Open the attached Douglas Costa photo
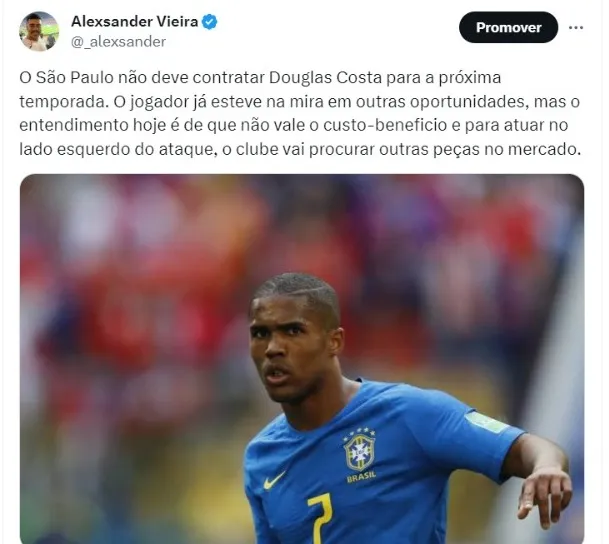Screen dimensions: 609x544 click(x=302, y=359)
